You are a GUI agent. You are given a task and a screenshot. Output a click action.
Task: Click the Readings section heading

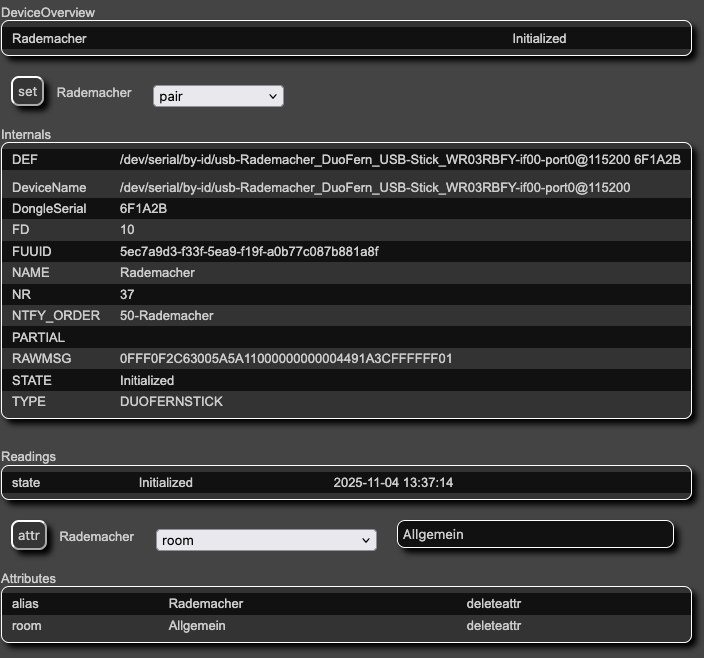[29, 456]
